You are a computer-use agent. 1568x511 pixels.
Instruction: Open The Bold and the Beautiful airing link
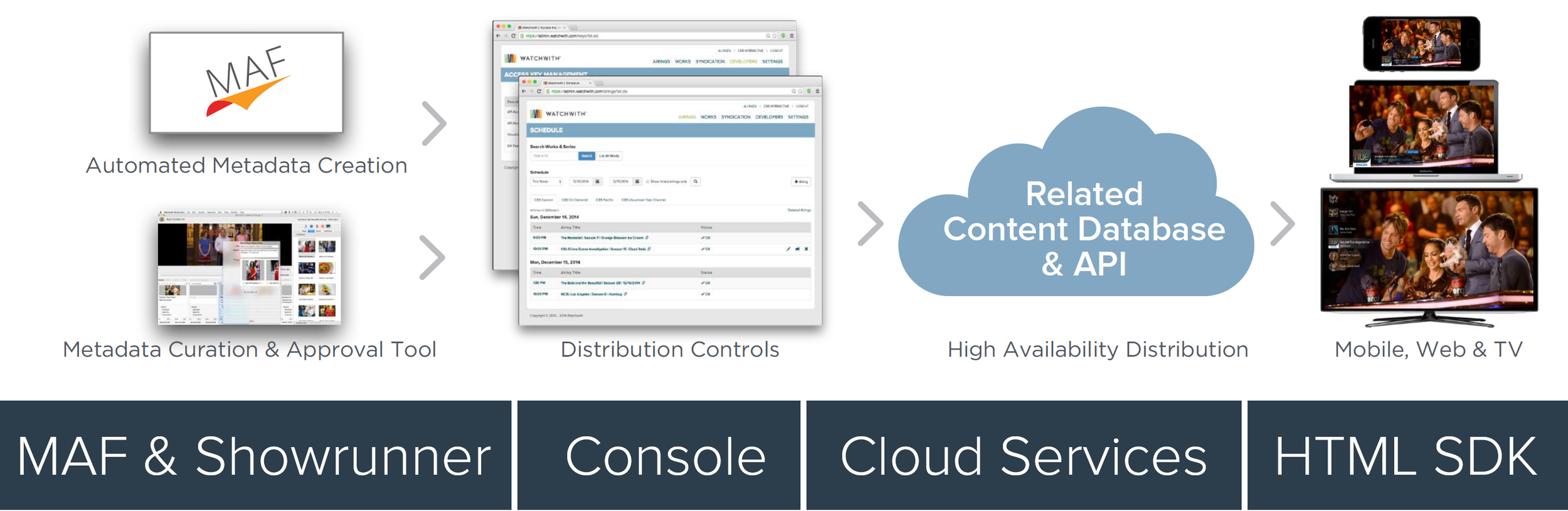600,283
